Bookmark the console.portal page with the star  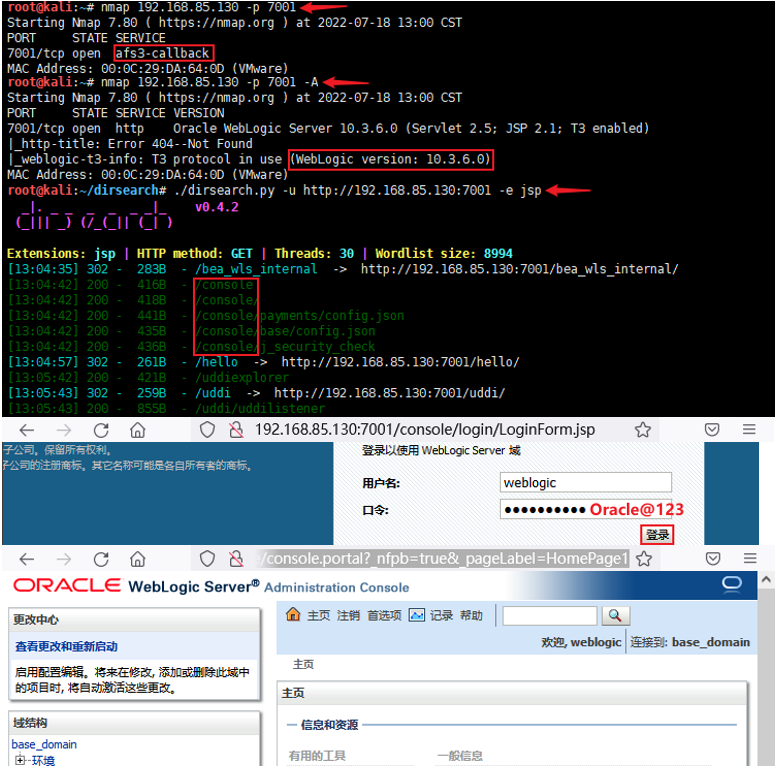(x=644, y=559)
